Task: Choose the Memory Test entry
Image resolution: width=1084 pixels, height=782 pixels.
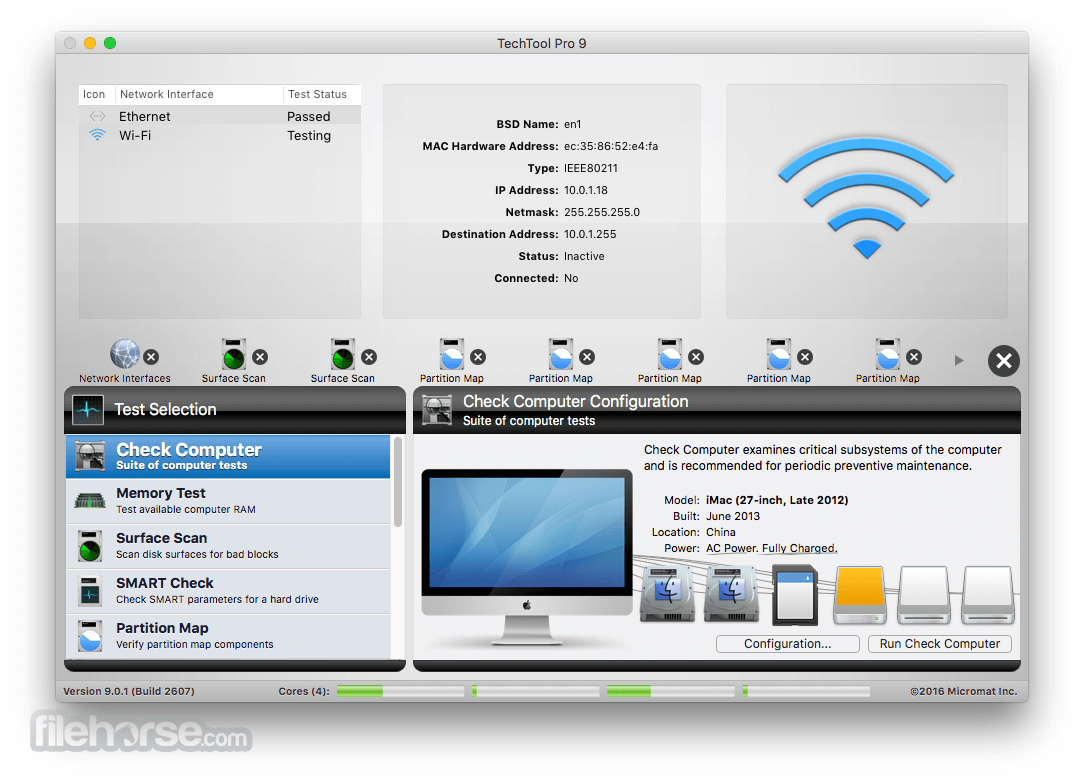Action: coord(228,501)
